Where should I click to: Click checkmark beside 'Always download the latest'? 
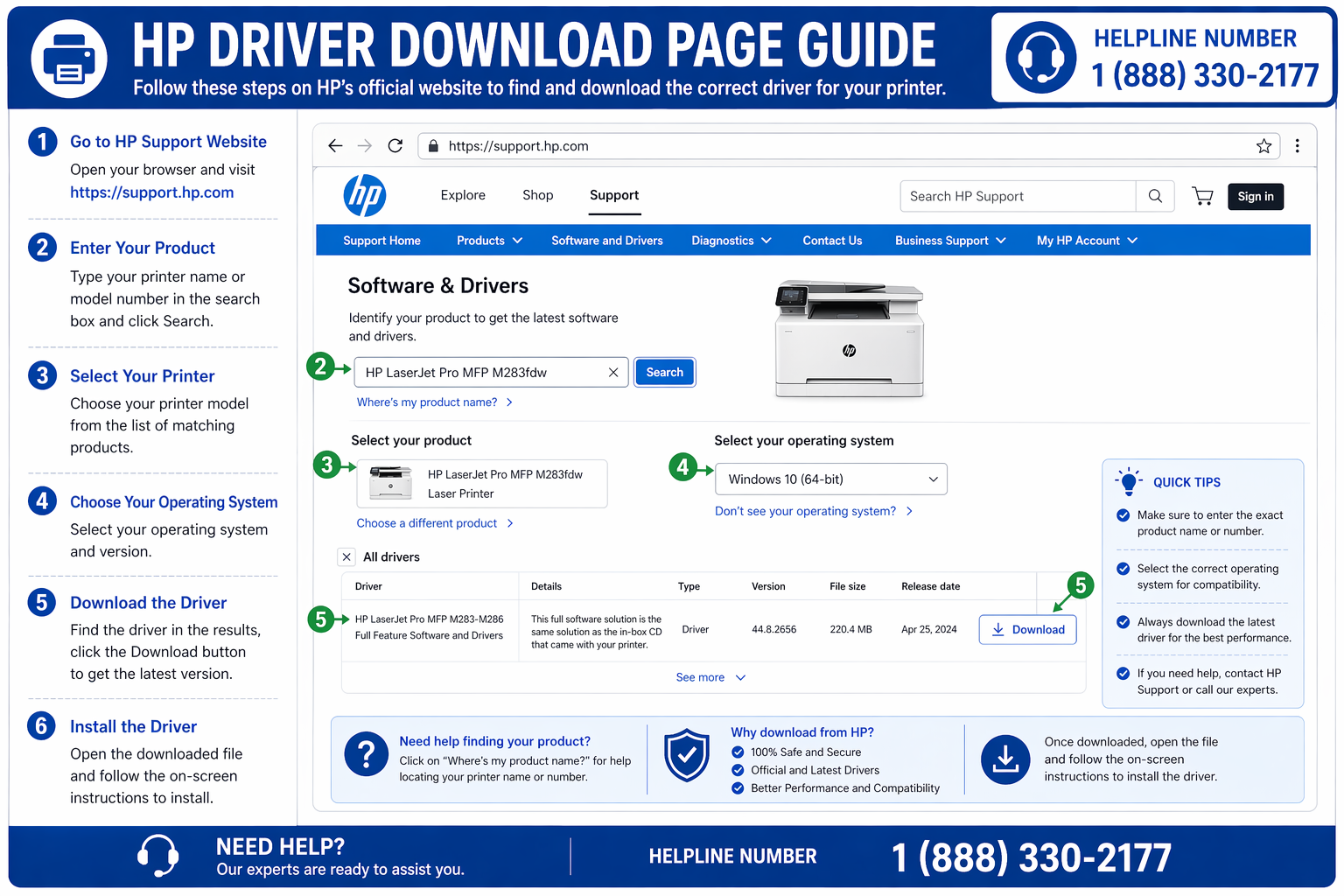(1123, 622)
